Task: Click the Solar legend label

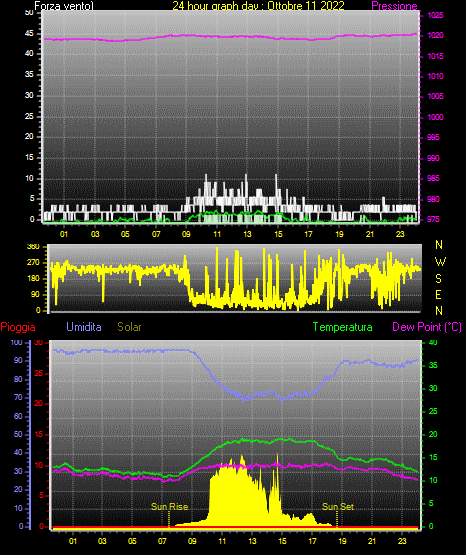Action: pyautogui.click(x=129, y=327)
